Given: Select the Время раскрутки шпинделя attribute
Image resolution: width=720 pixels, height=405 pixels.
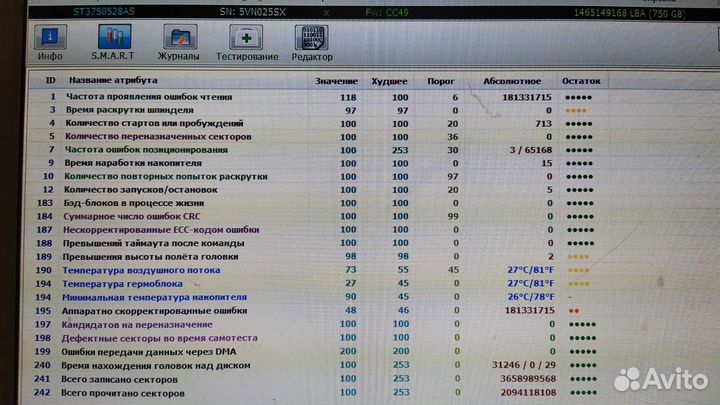Looking at the screenshot, I should tap(128, 110).
